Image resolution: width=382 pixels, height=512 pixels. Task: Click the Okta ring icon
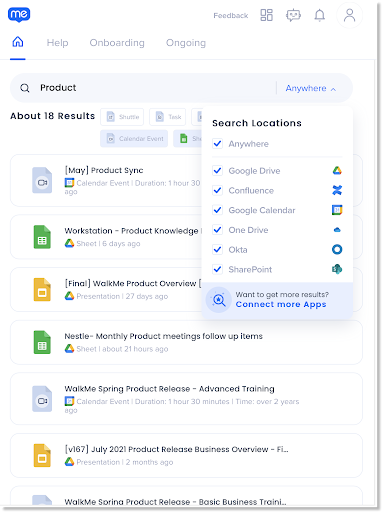[x=337, y=249]
